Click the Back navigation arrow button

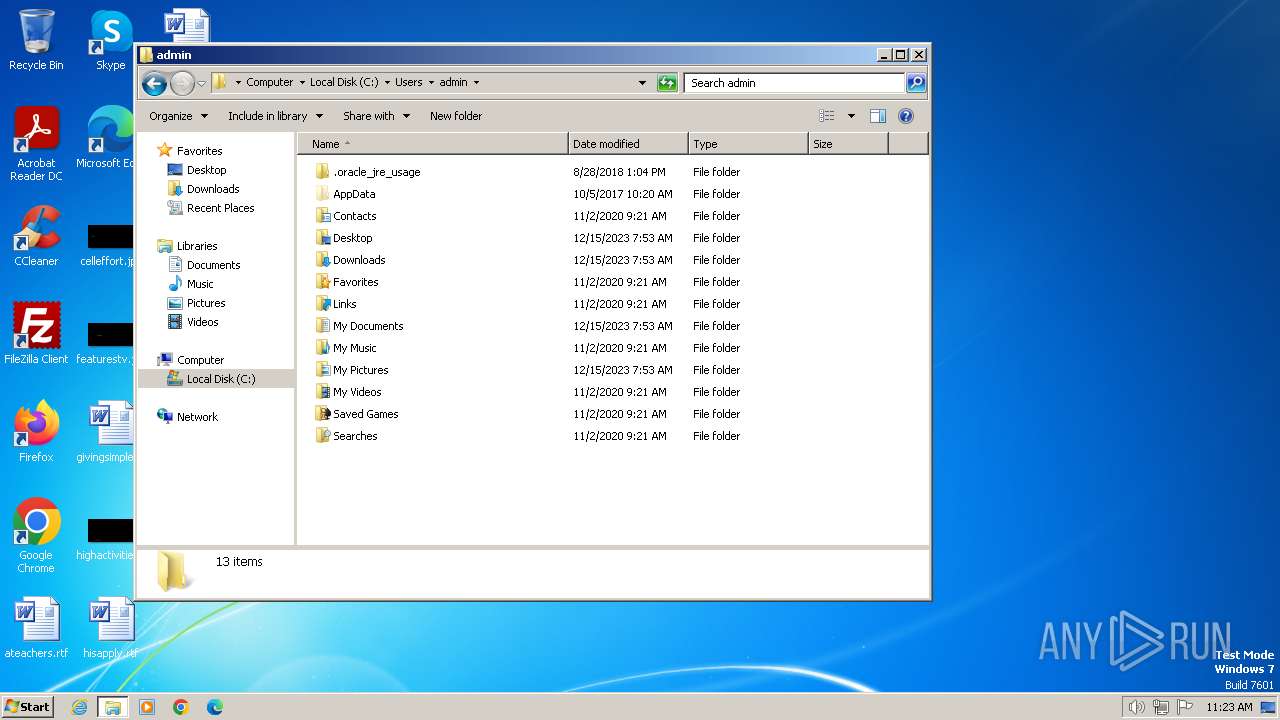coord(154,83)
